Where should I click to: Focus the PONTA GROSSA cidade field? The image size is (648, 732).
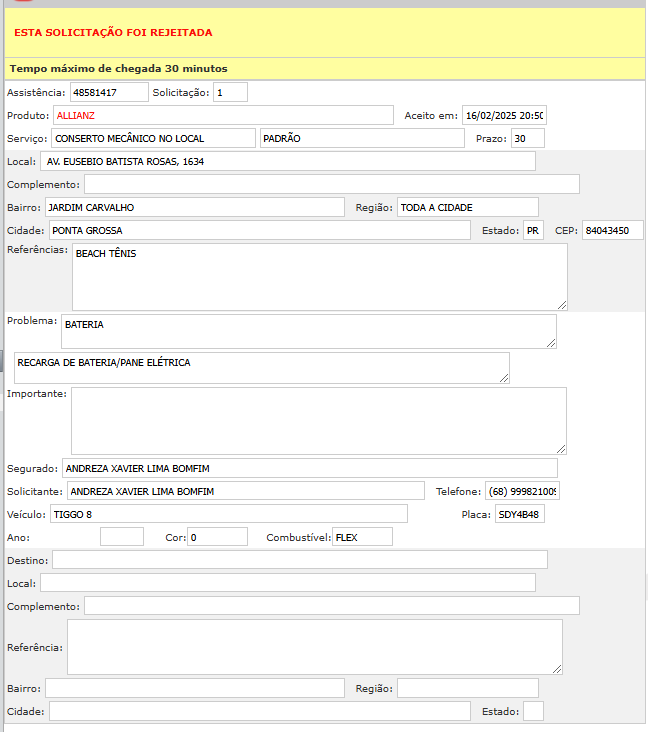[x=259, y=230]
